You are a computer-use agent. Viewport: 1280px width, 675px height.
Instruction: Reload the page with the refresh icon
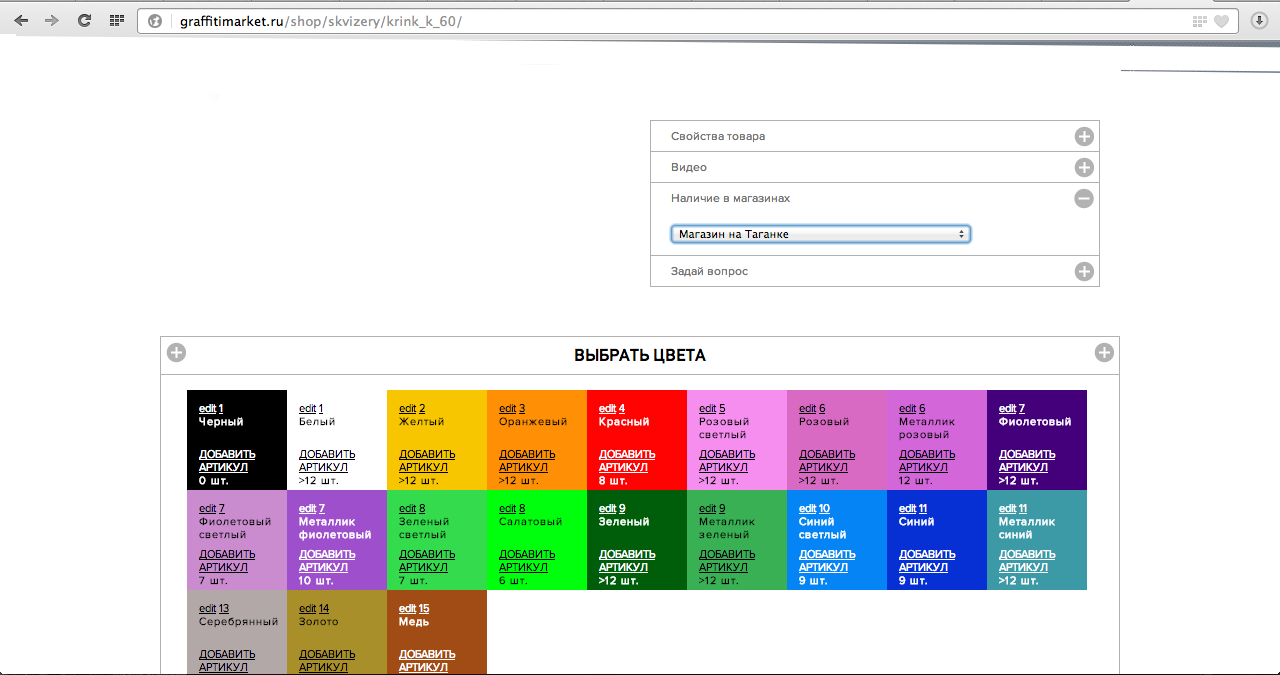84,20
